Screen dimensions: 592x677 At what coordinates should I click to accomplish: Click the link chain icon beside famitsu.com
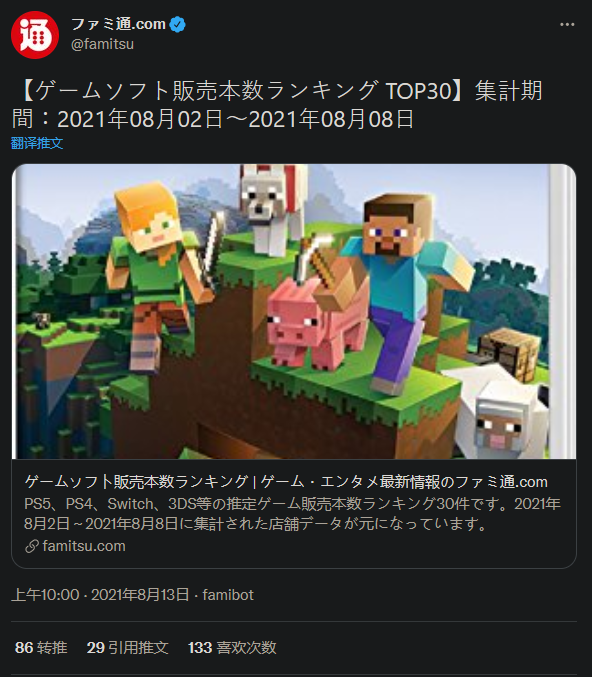(x=32, y=546)
